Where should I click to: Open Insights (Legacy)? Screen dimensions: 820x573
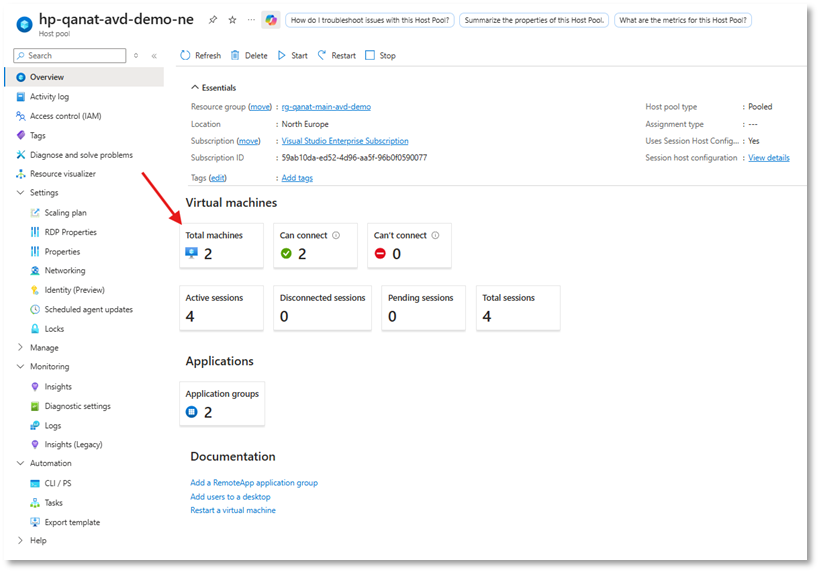[x=73, y=445]
